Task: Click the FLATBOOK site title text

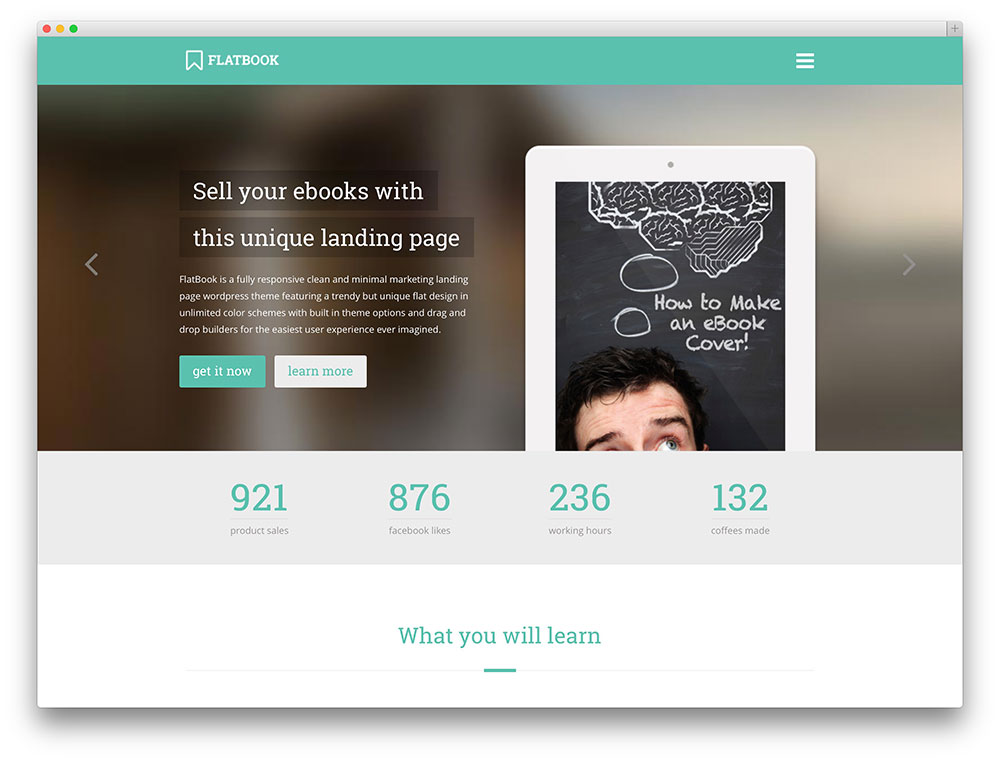Action: click(x=243, y=61)
